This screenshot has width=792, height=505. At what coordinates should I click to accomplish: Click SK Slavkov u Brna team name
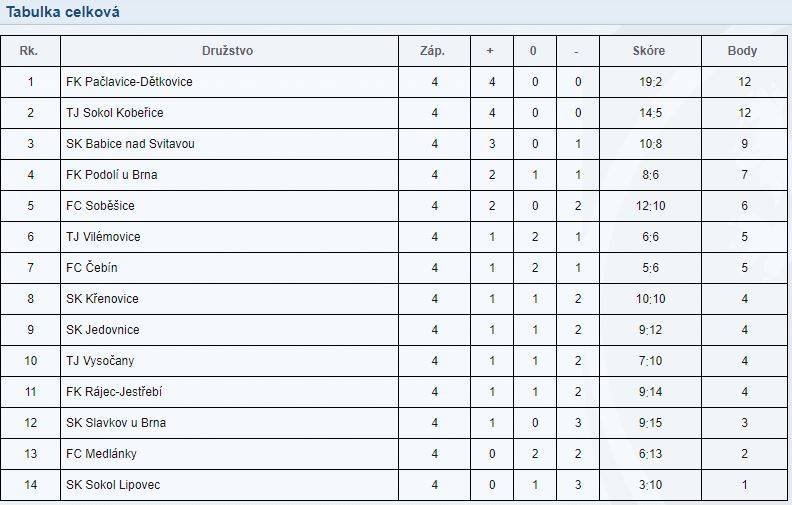(116, 423)
